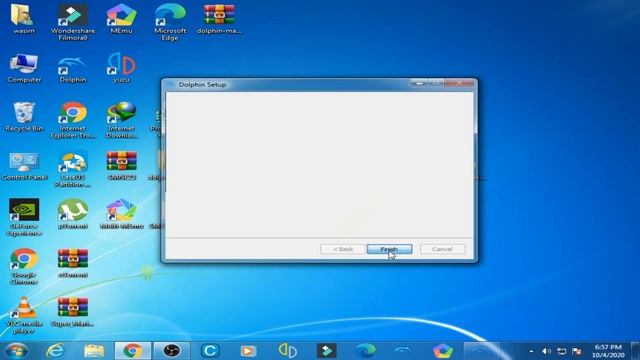Image resolution: width=640 pixels, height=360 pixels.
Task: Open Filmora from the taskbar
Action: coord(327,351)
